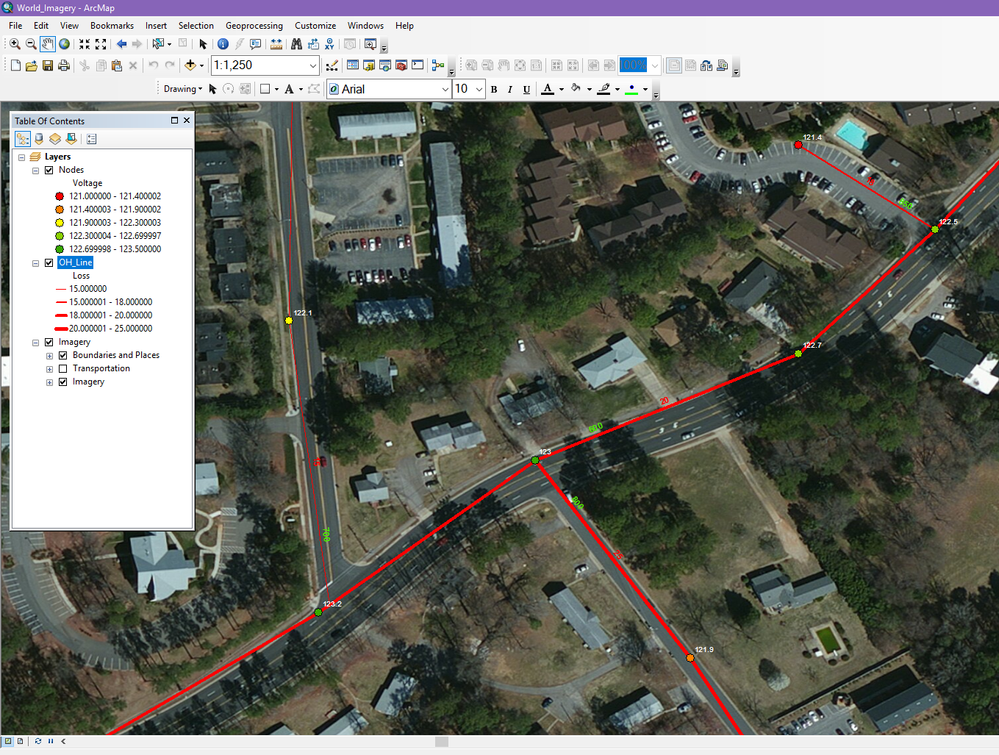Open the map scale dropdown

click(313, 66)
